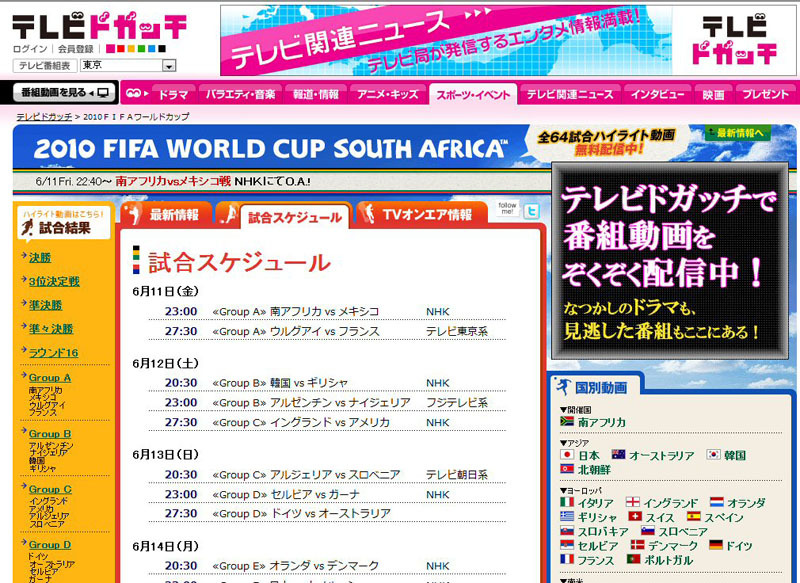Click the テレビ番組表 button
800x583 pixels.
(45, 65)
